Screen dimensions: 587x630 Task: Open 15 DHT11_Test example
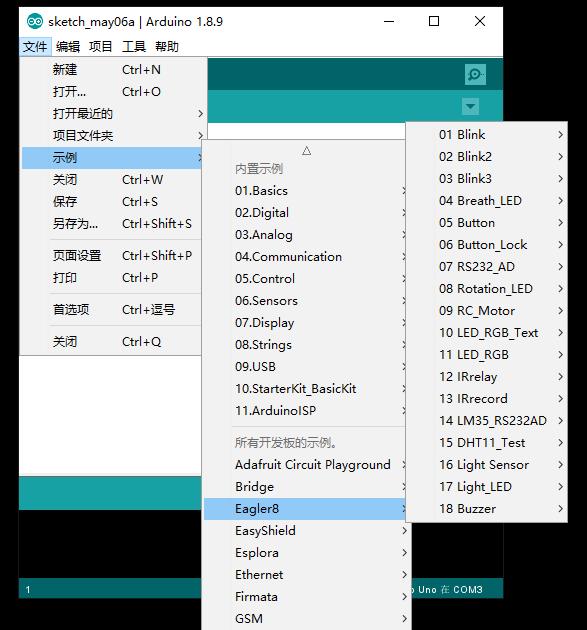click(487, 443)
